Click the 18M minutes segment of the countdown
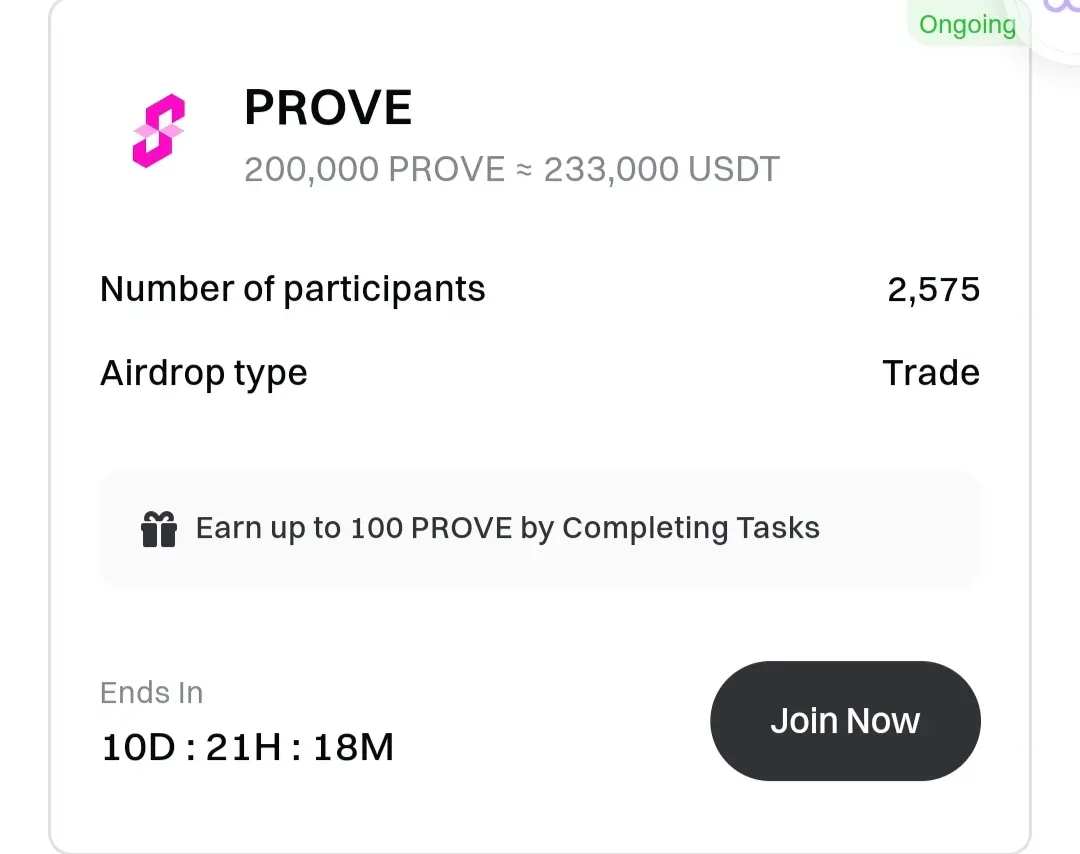 [353, 747]
